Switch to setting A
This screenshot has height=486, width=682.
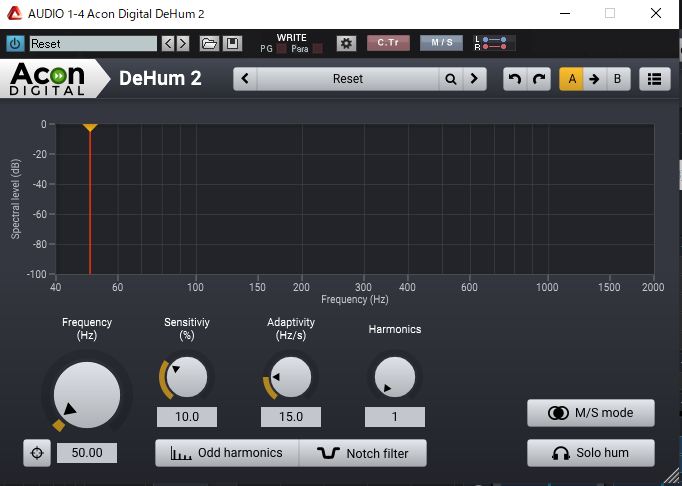(571, 79)
